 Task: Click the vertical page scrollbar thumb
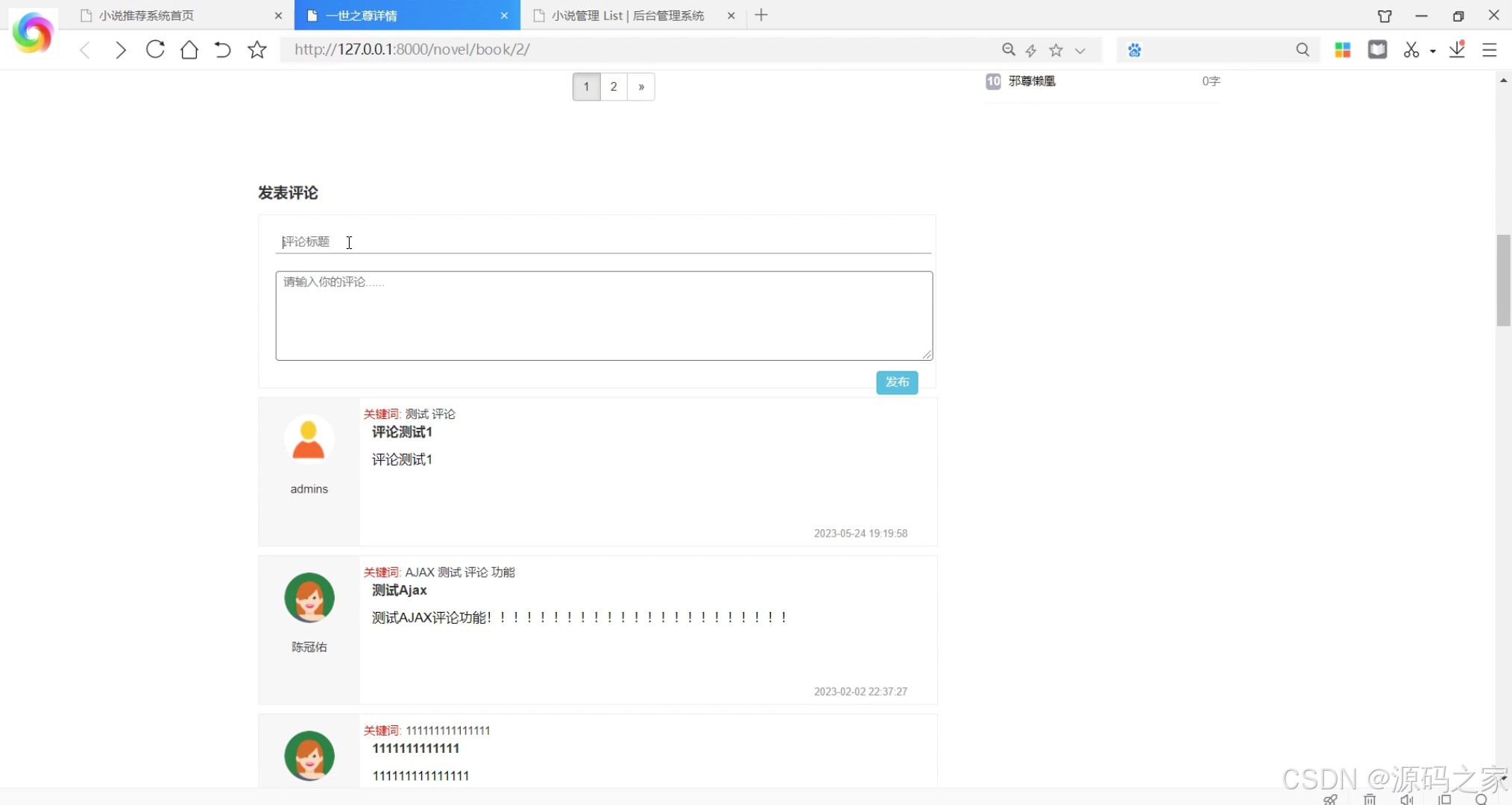pos(1503,280)
